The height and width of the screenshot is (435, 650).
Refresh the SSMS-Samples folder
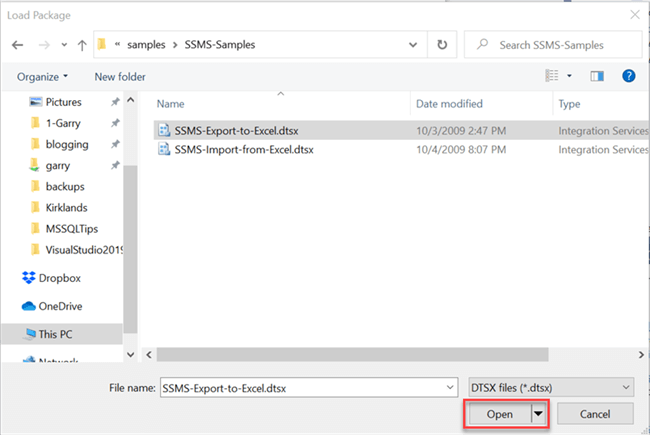pos(442,44)
